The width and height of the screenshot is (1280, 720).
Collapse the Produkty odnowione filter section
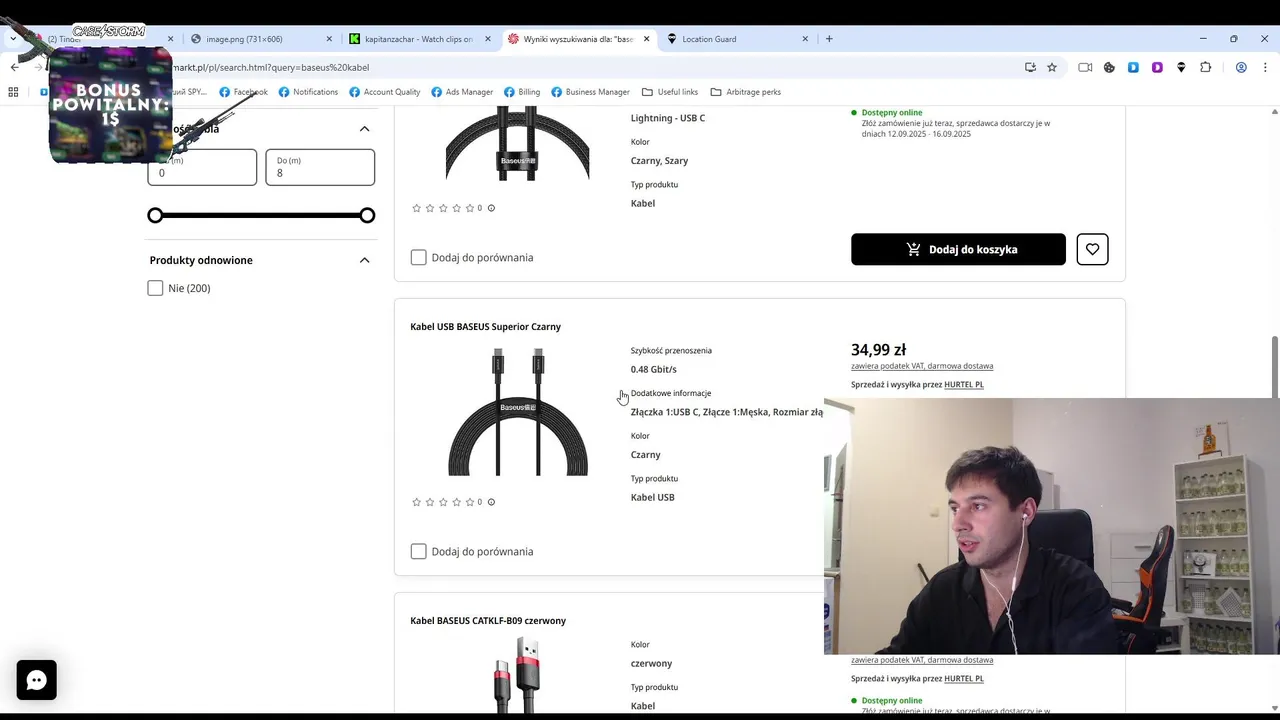pos(364,260)
